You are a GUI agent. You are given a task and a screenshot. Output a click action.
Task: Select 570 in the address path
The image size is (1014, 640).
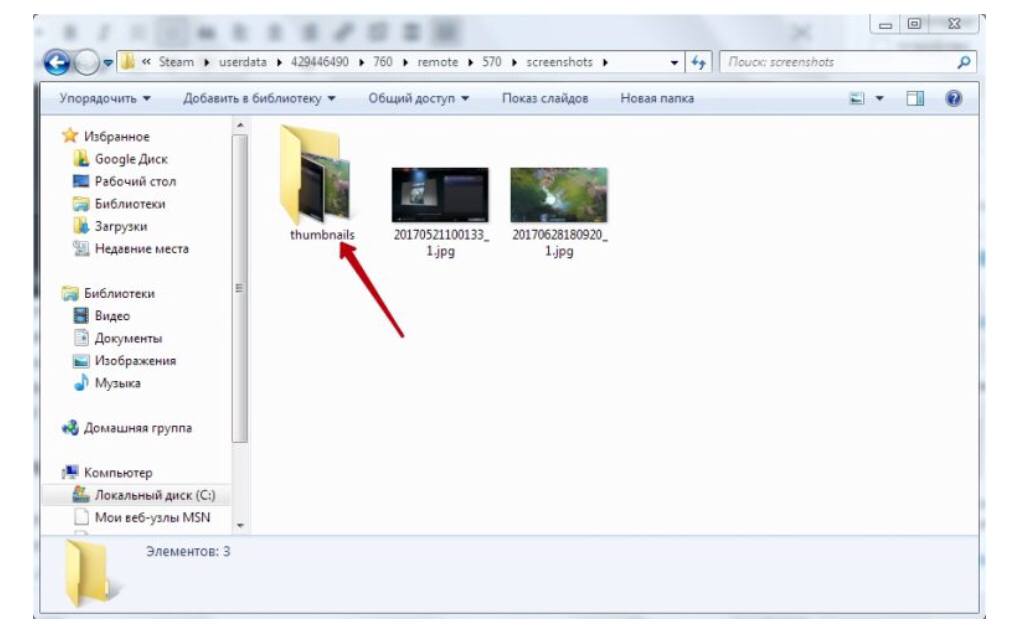tap(491, 62)
